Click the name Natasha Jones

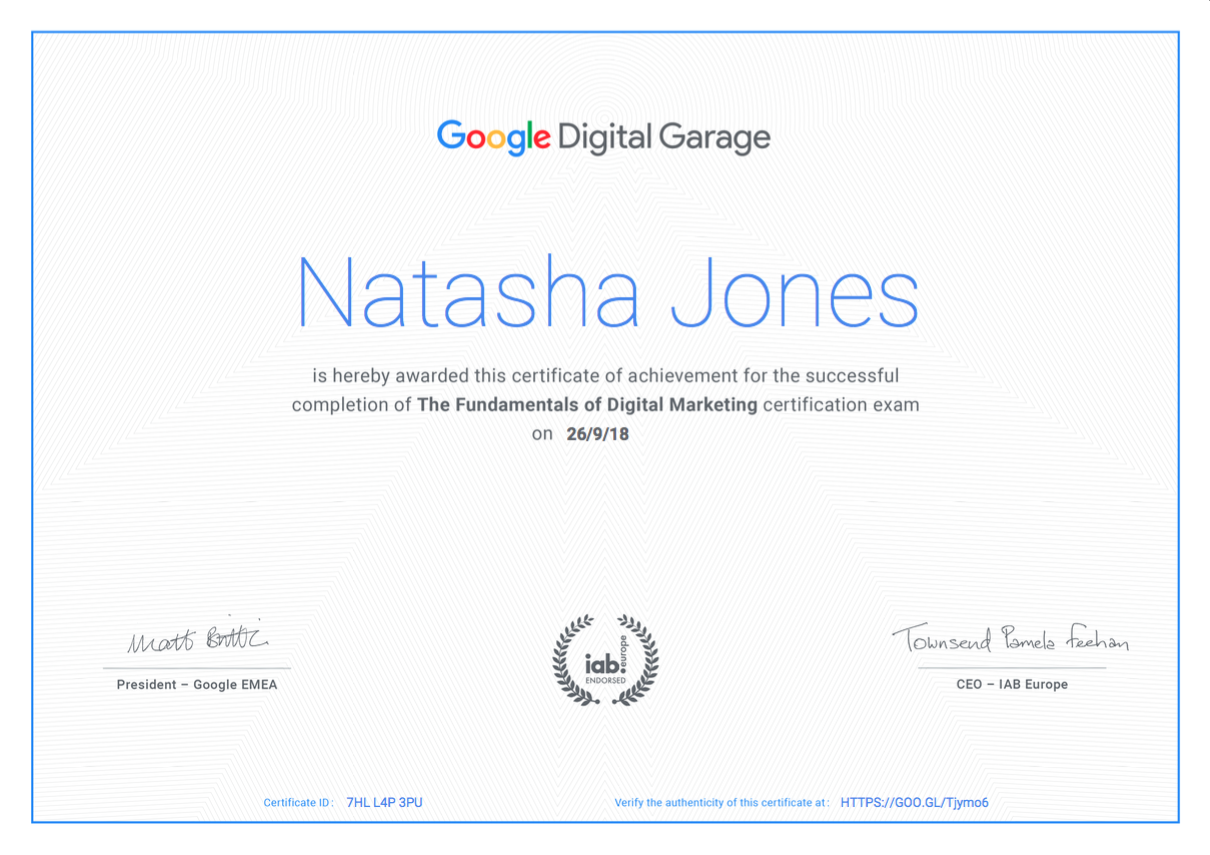click(608, 290)
